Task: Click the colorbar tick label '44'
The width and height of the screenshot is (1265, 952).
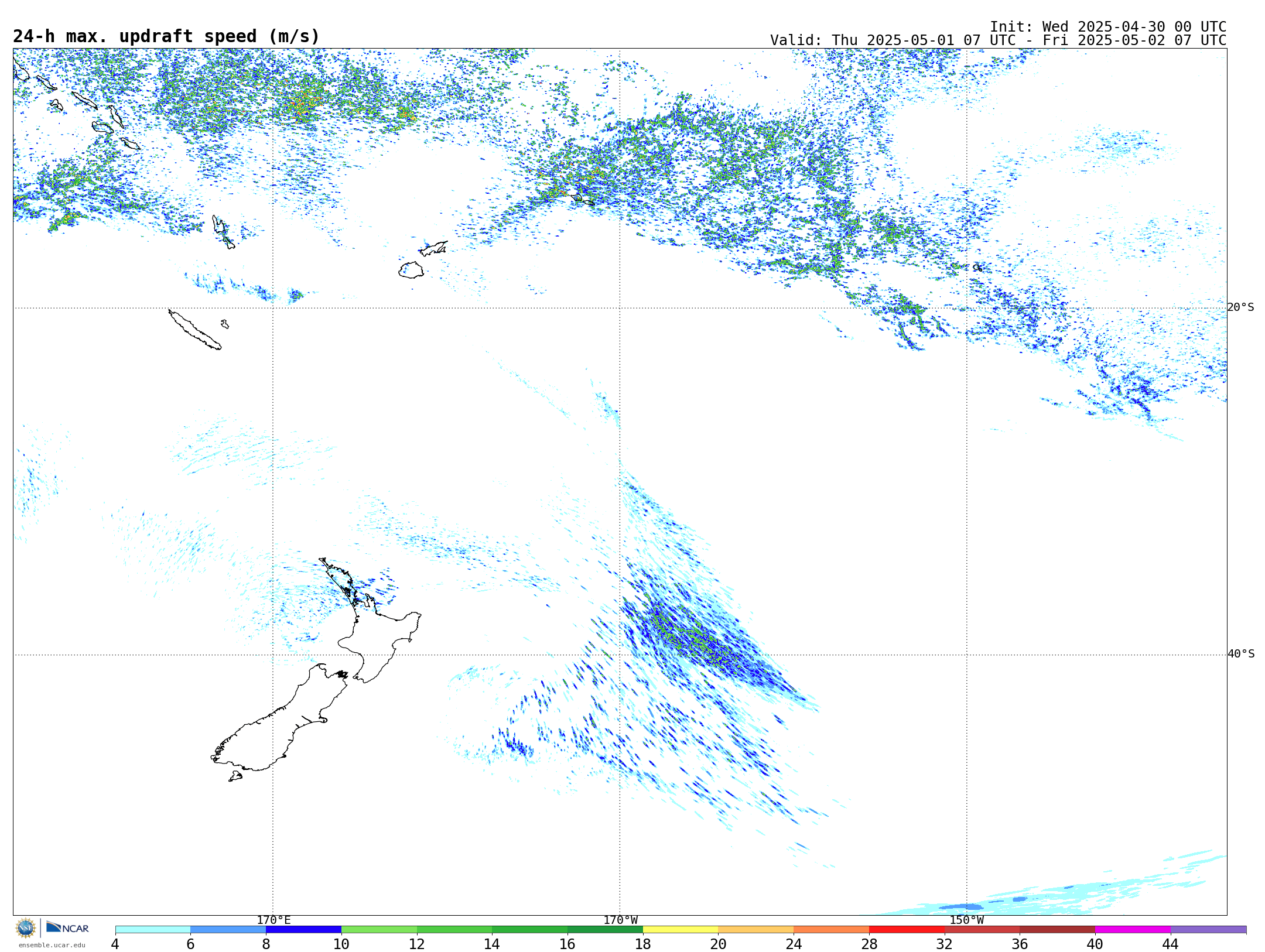Action: 1171,944
